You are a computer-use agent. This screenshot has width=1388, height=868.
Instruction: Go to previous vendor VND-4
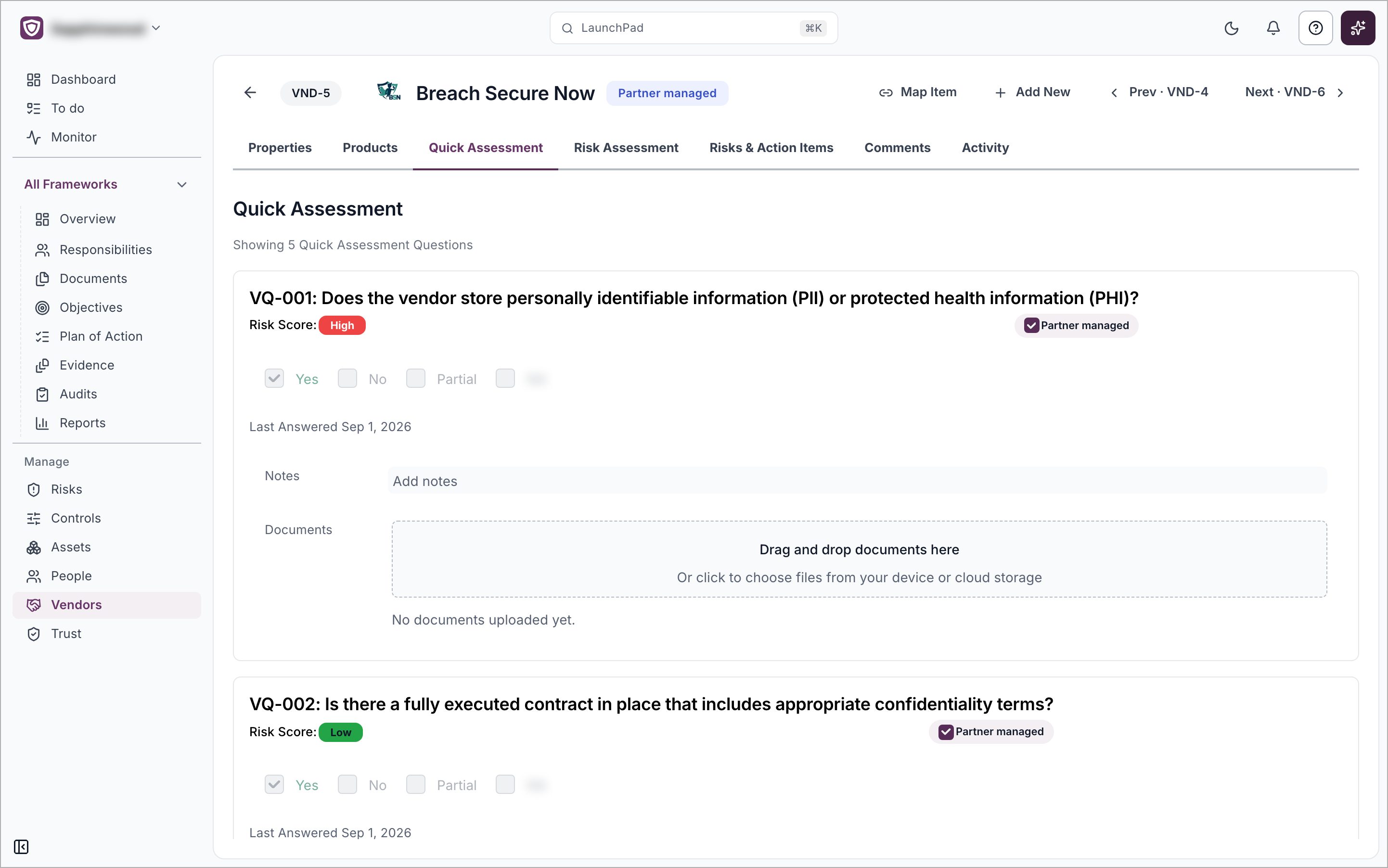(1159, 92)
